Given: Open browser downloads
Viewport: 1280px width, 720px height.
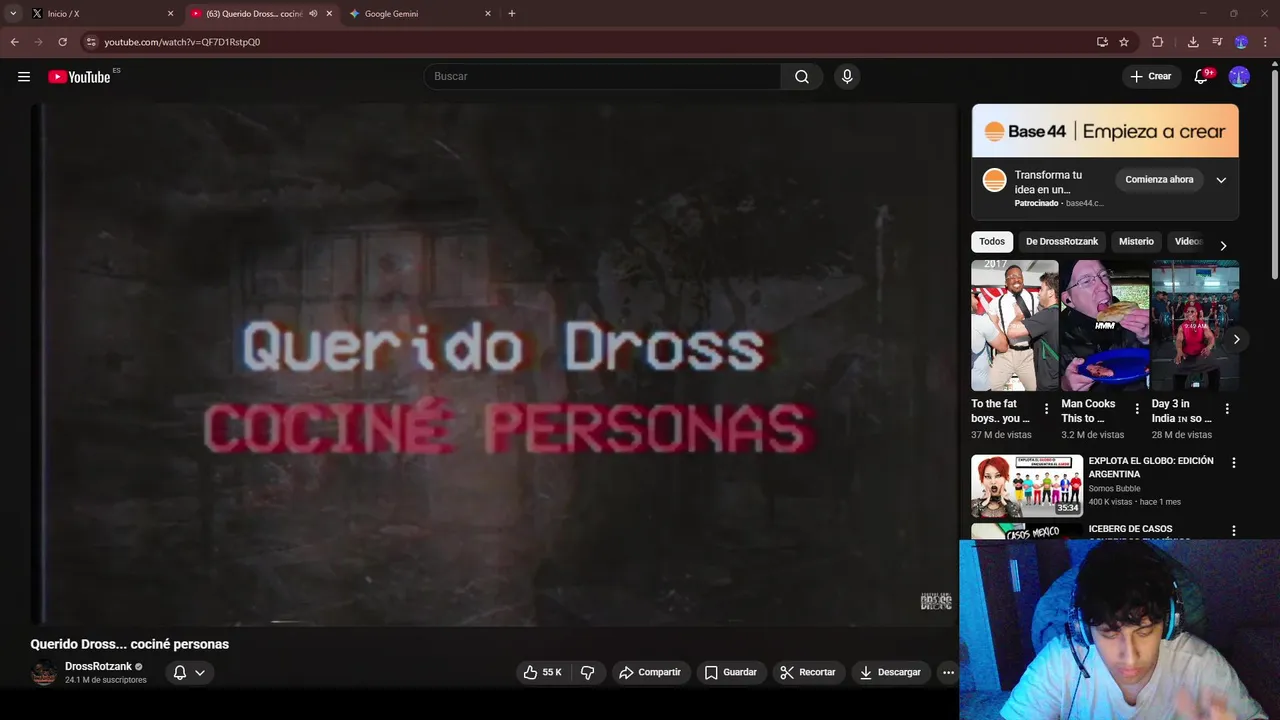Looking at the screenshot, I should [x=1193, y=42].
